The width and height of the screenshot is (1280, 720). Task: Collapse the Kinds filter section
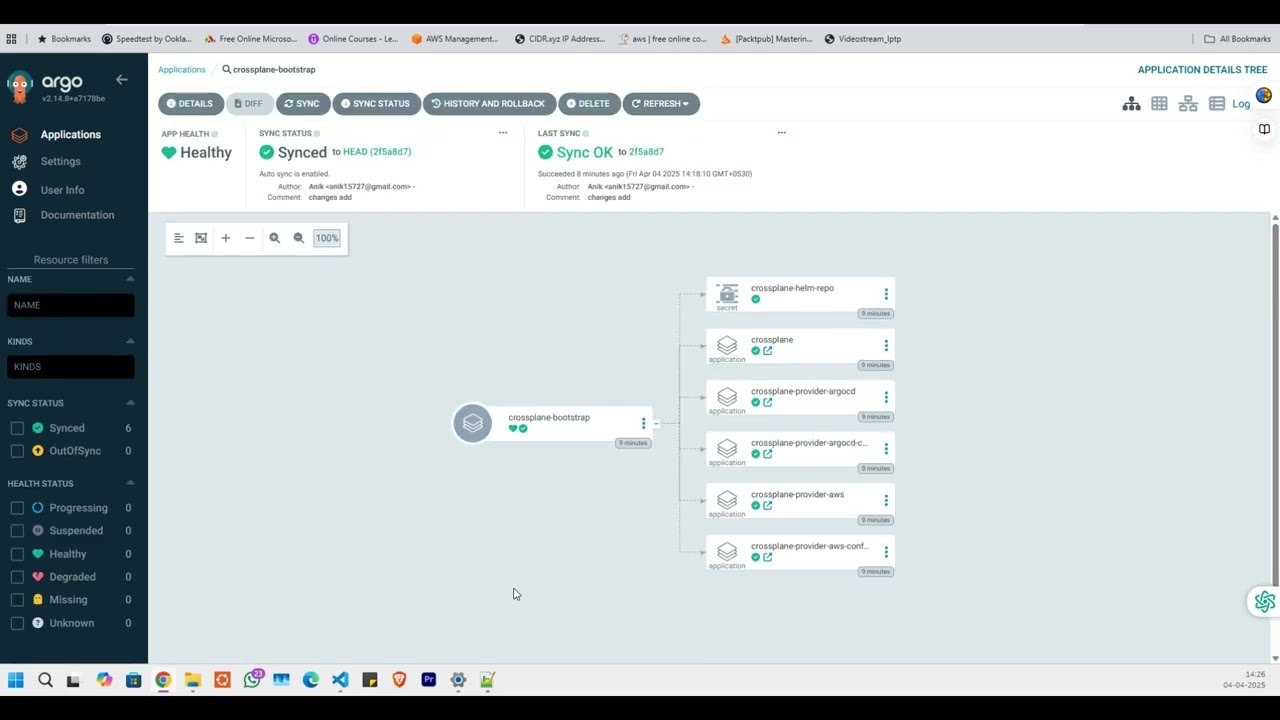click(130, 341)
